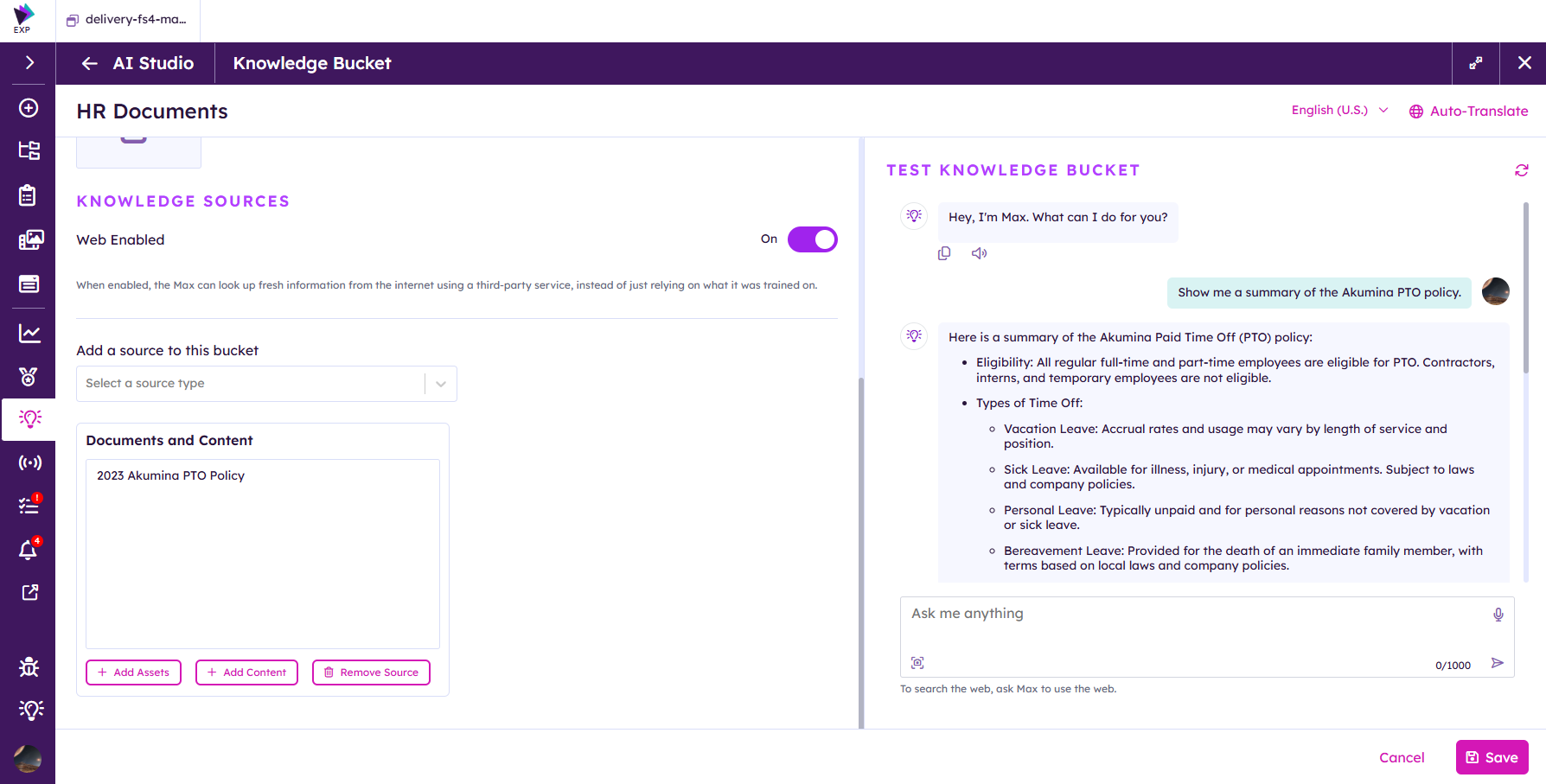Expand the left sidebar with the chevron

tap(29, 62)
